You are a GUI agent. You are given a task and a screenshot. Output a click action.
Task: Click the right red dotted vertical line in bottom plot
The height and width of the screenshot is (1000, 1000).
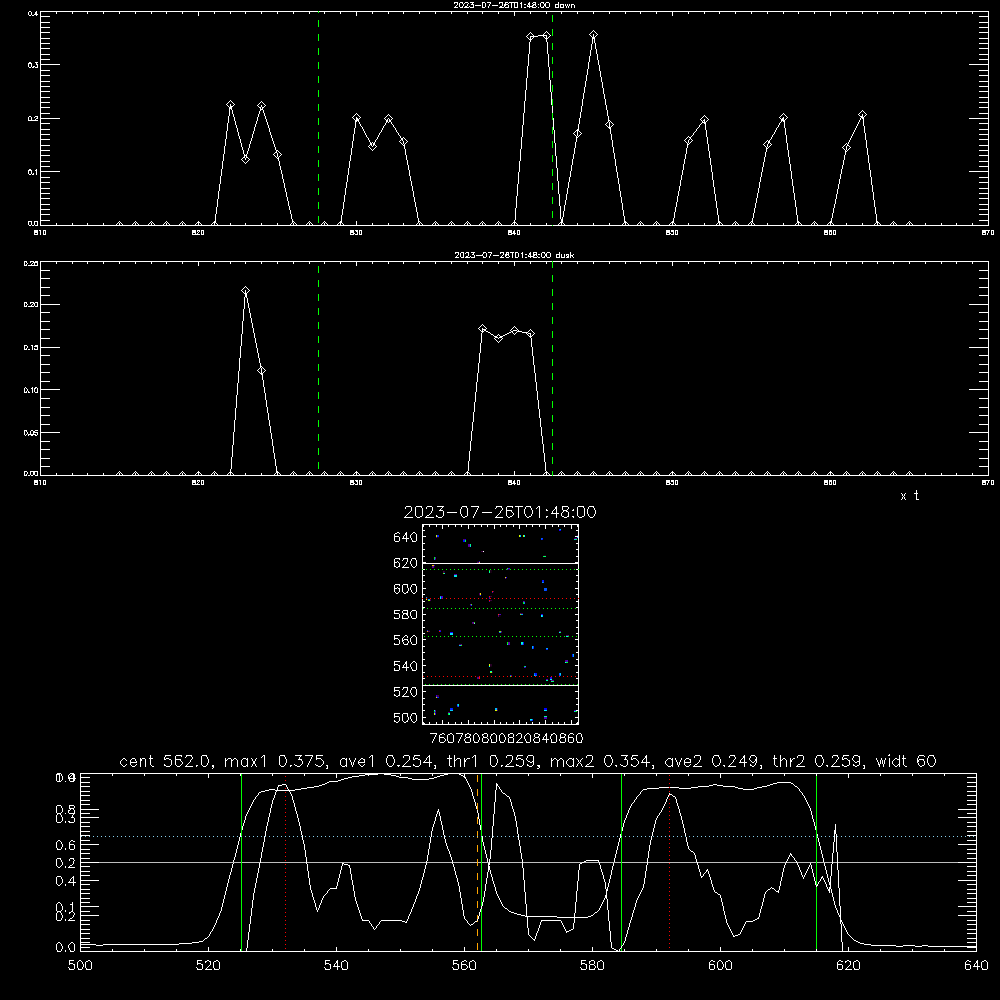pyautogui.click(x=670, y=864)
